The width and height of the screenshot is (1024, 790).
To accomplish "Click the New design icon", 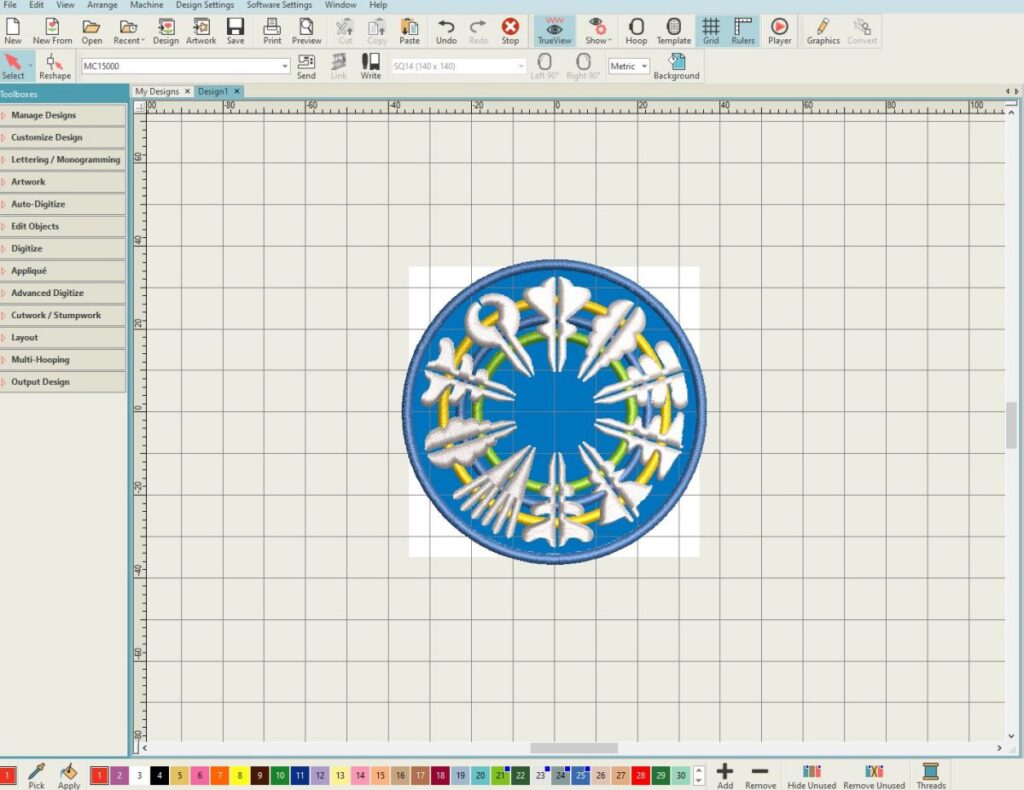I will (12, 31).
